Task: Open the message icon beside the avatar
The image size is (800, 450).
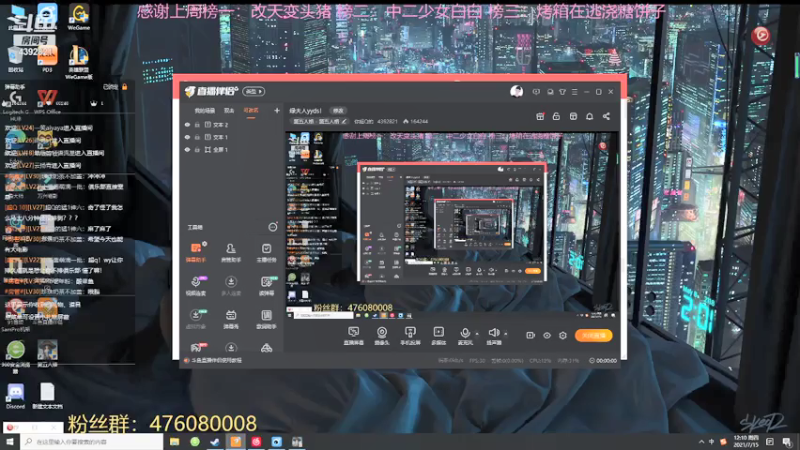Action: pyautogui.click(x=536, y=92)
